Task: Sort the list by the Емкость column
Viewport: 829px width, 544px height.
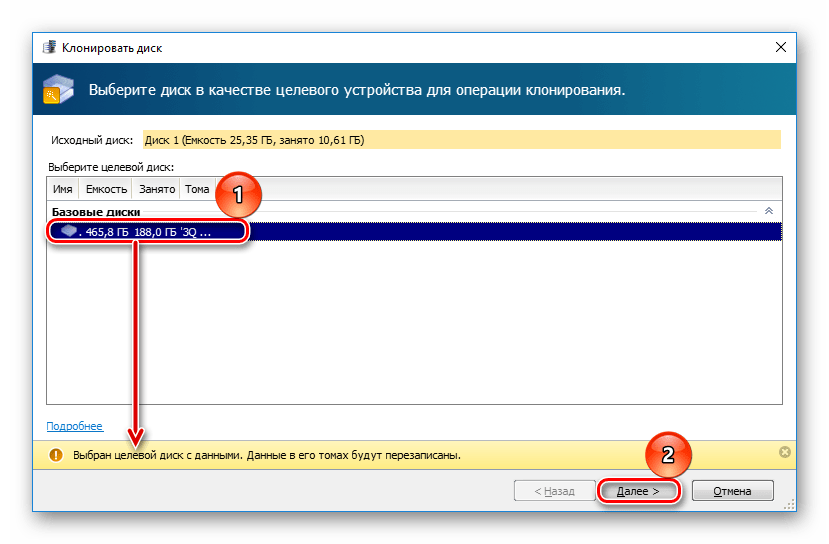Action: [106, 189]
